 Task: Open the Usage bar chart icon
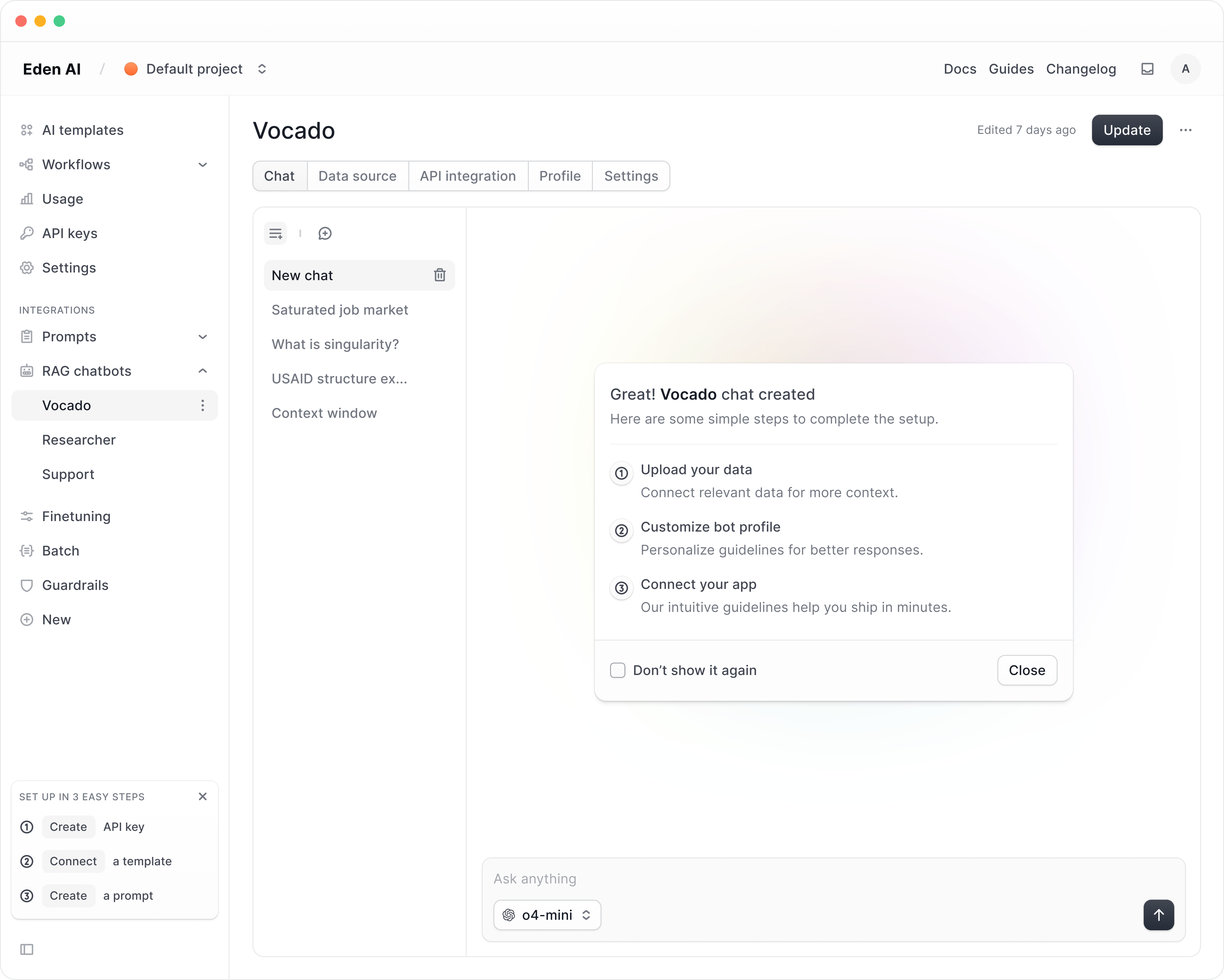pos(27,199)
